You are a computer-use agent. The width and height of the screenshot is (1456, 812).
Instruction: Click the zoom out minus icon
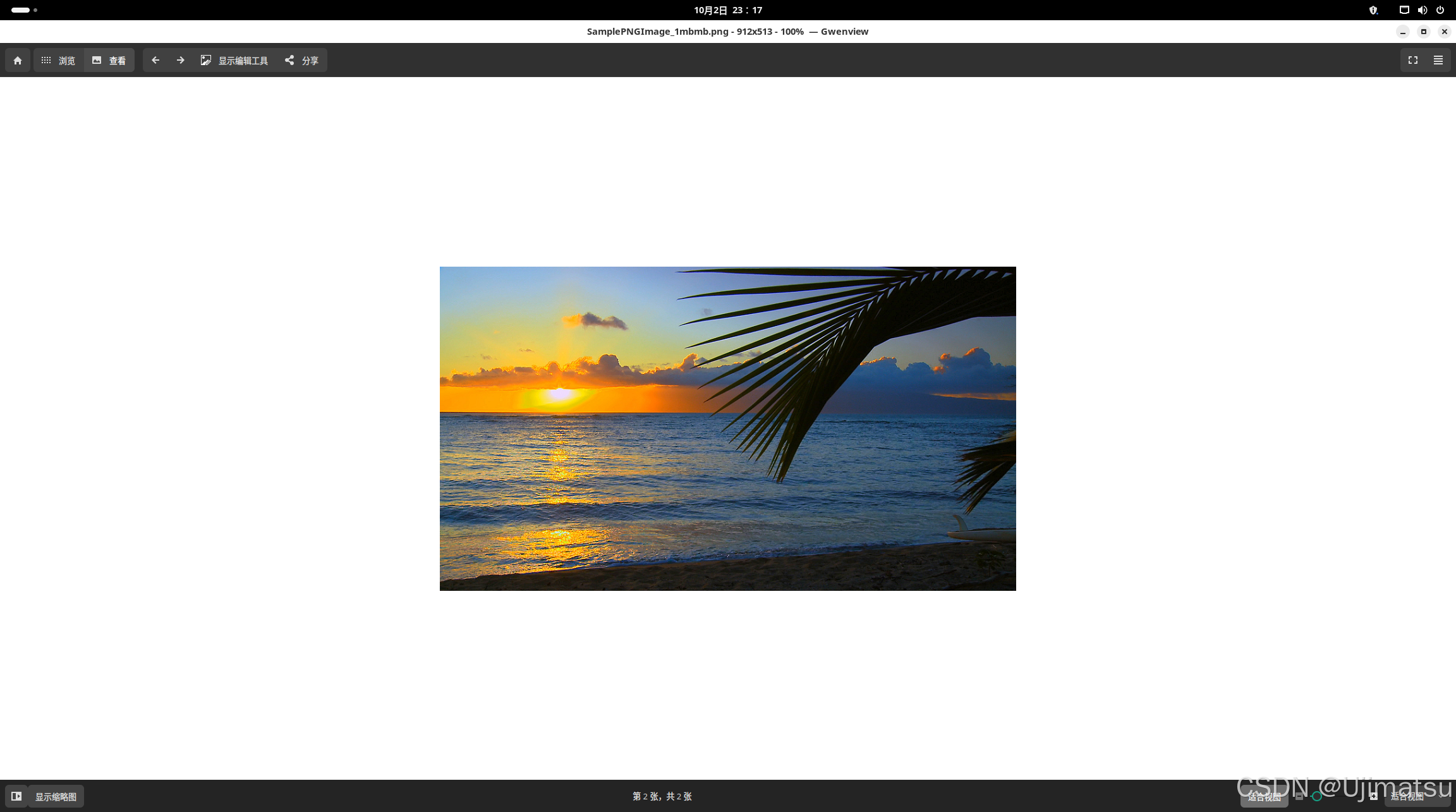pyautogui.click(x=1299, y=796)
